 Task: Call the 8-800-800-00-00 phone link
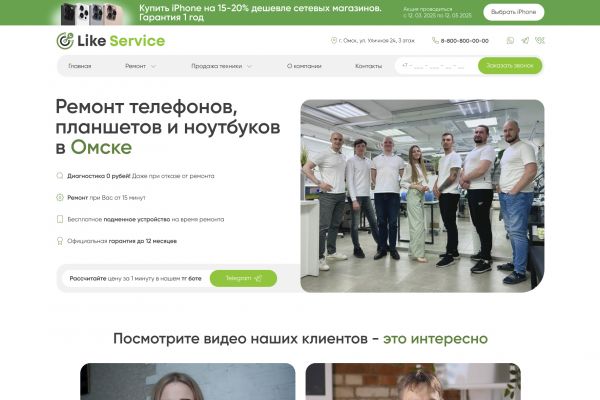465,41
